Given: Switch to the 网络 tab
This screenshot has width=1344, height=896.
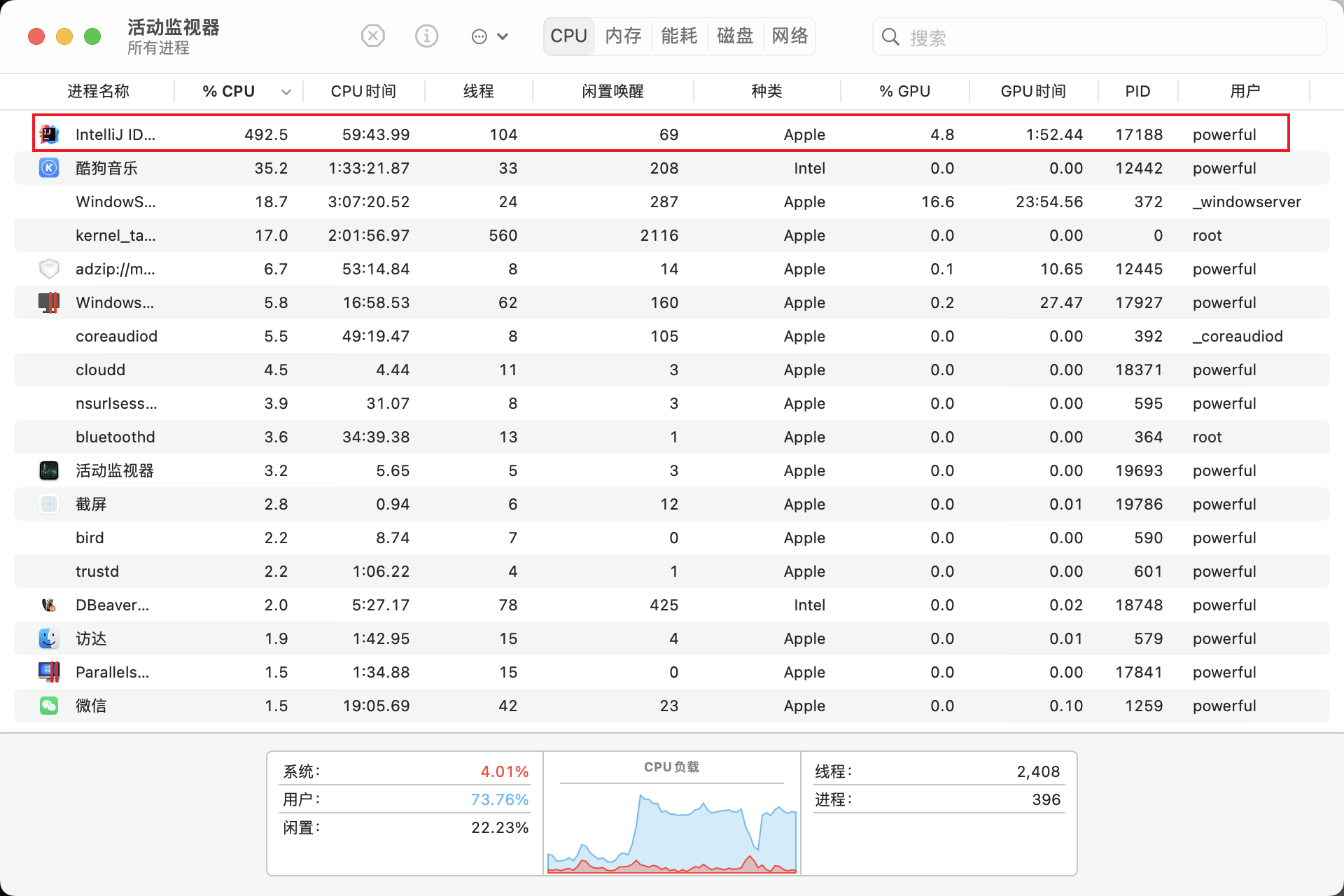Looking at the screenshot, I should (790, 36).
